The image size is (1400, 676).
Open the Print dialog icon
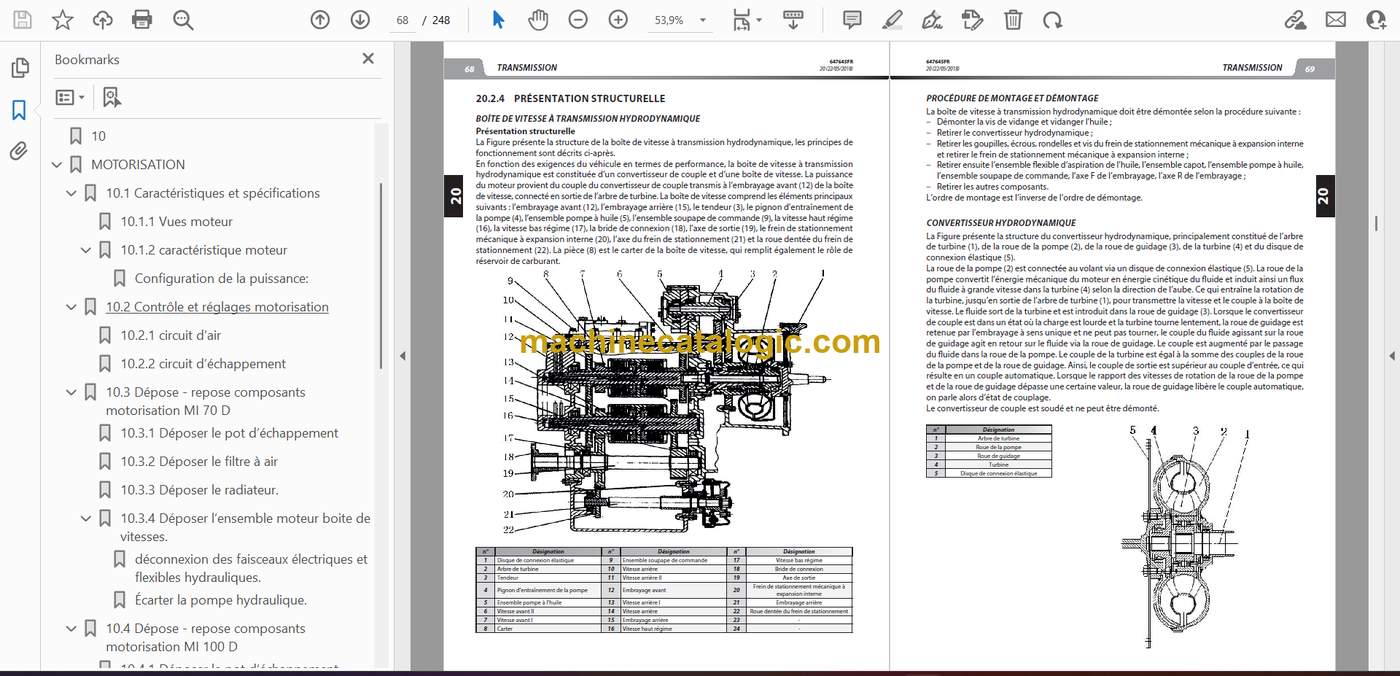[x=142, y=19]
